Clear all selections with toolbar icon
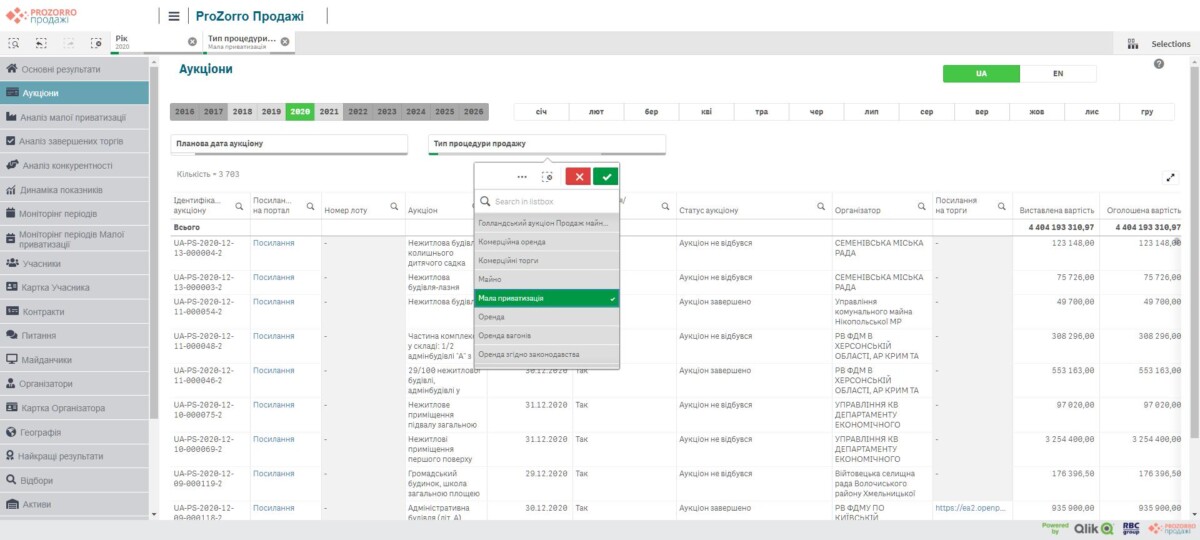 96,43
